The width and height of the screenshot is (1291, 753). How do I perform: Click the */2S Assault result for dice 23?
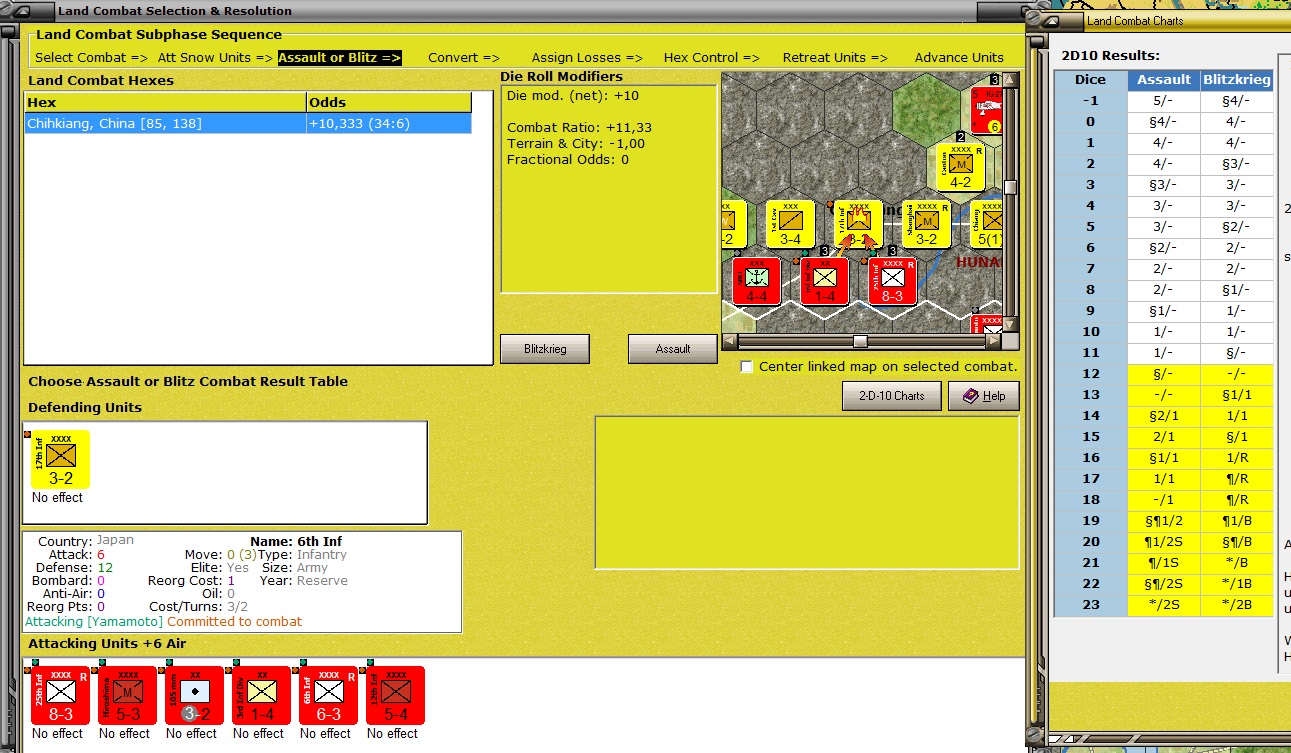click(1164, 604)
